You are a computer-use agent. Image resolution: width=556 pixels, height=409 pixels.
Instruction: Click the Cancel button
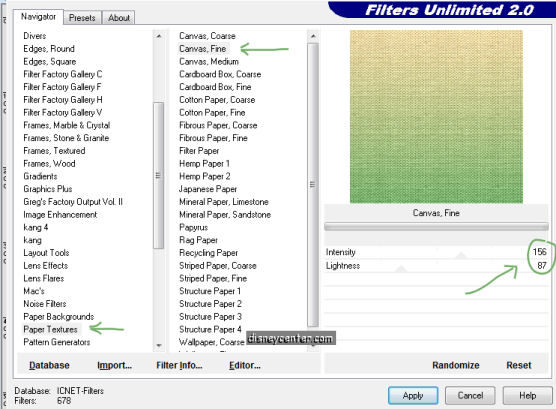point(470,395)
